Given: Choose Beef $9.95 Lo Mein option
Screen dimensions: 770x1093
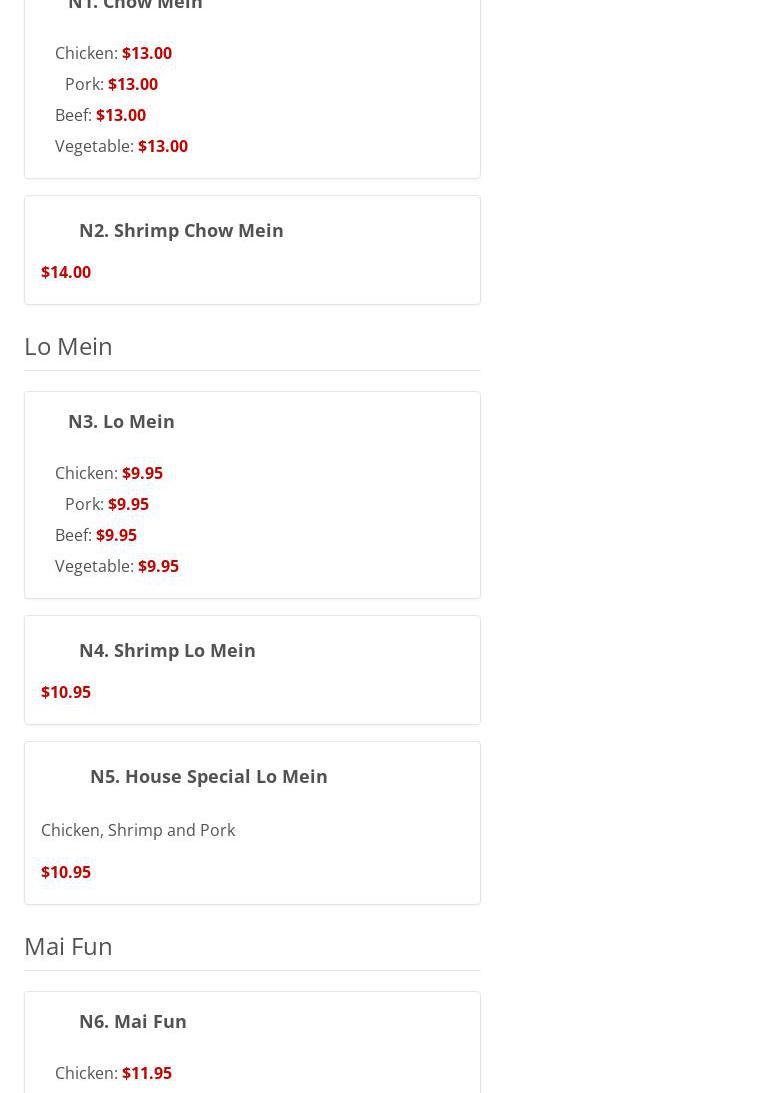Looking at the screenshot, I should point(95,535).
